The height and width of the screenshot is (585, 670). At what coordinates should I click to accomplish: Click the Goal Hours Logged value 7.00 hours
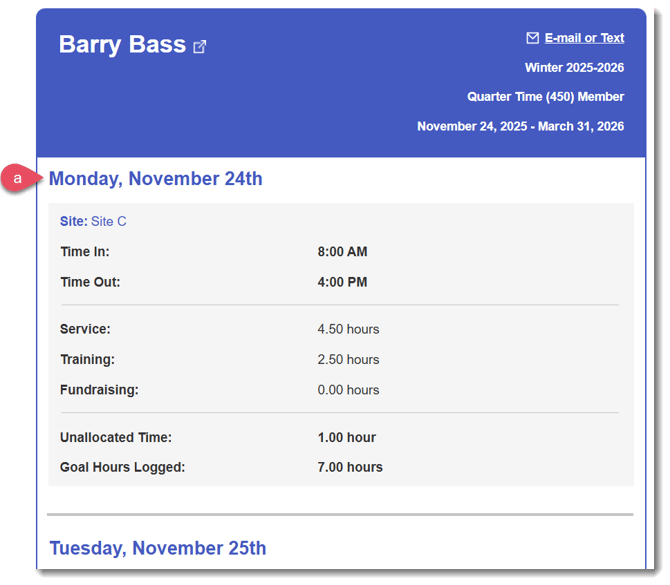click(350, 467)
